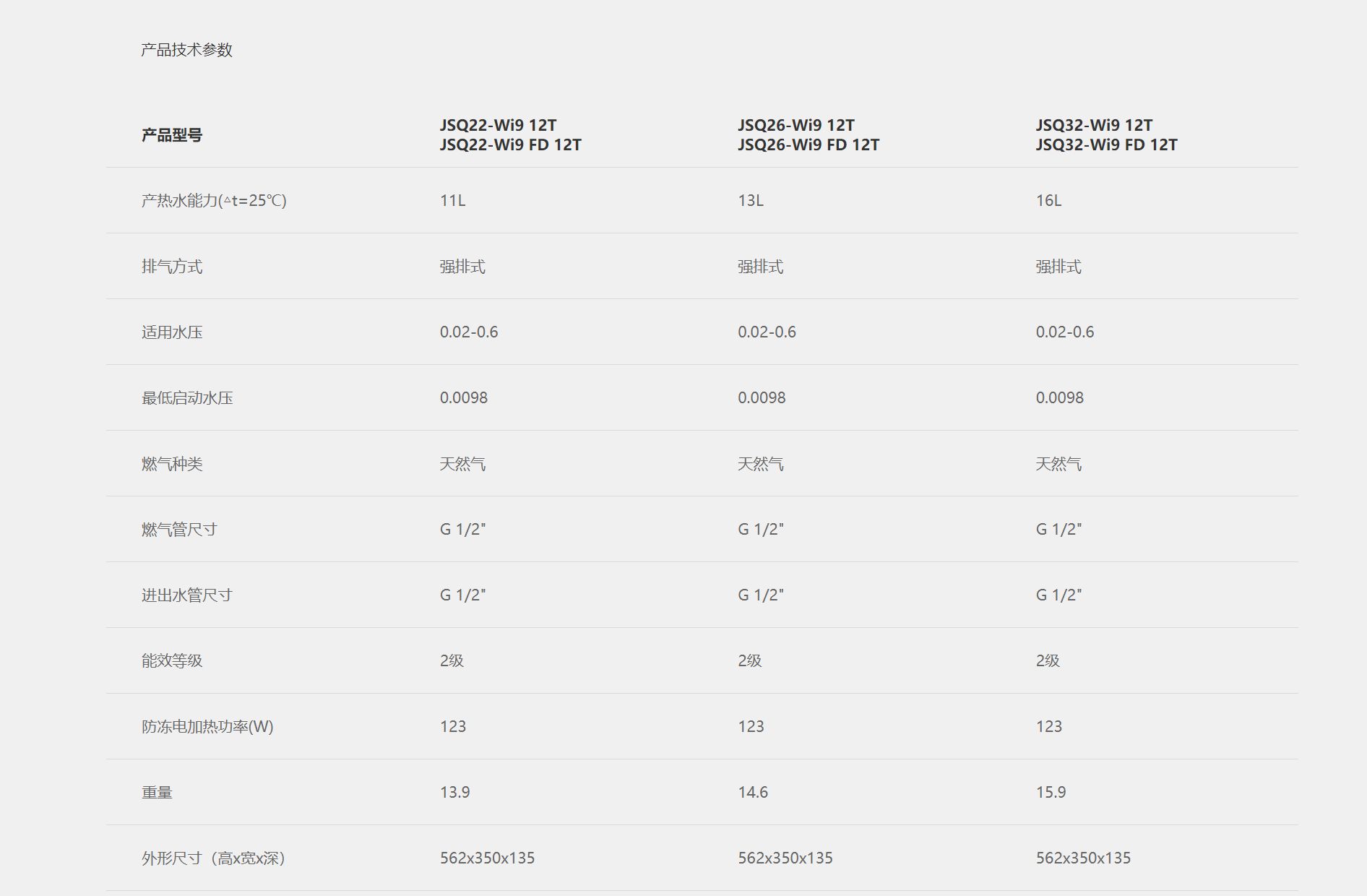Click the 防冻电加热功率(W) row label

(207, 727)
